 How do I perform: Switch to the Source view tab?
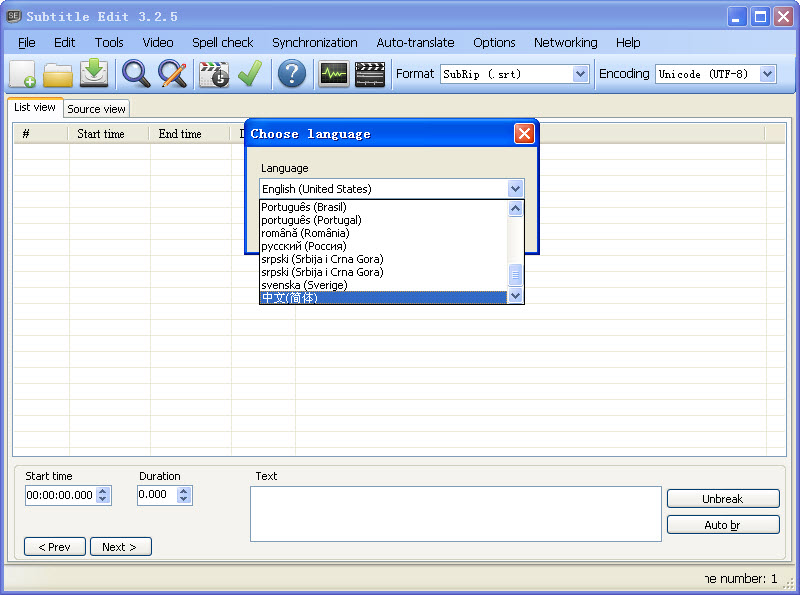tap(96, 109)
